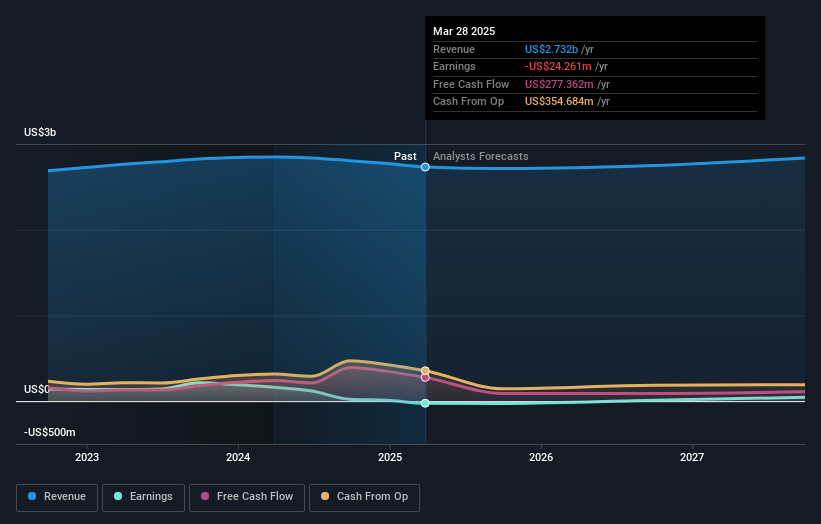Toggle the Earnings legend series
The width and height of the screenshot is (821, 524).
143,497
